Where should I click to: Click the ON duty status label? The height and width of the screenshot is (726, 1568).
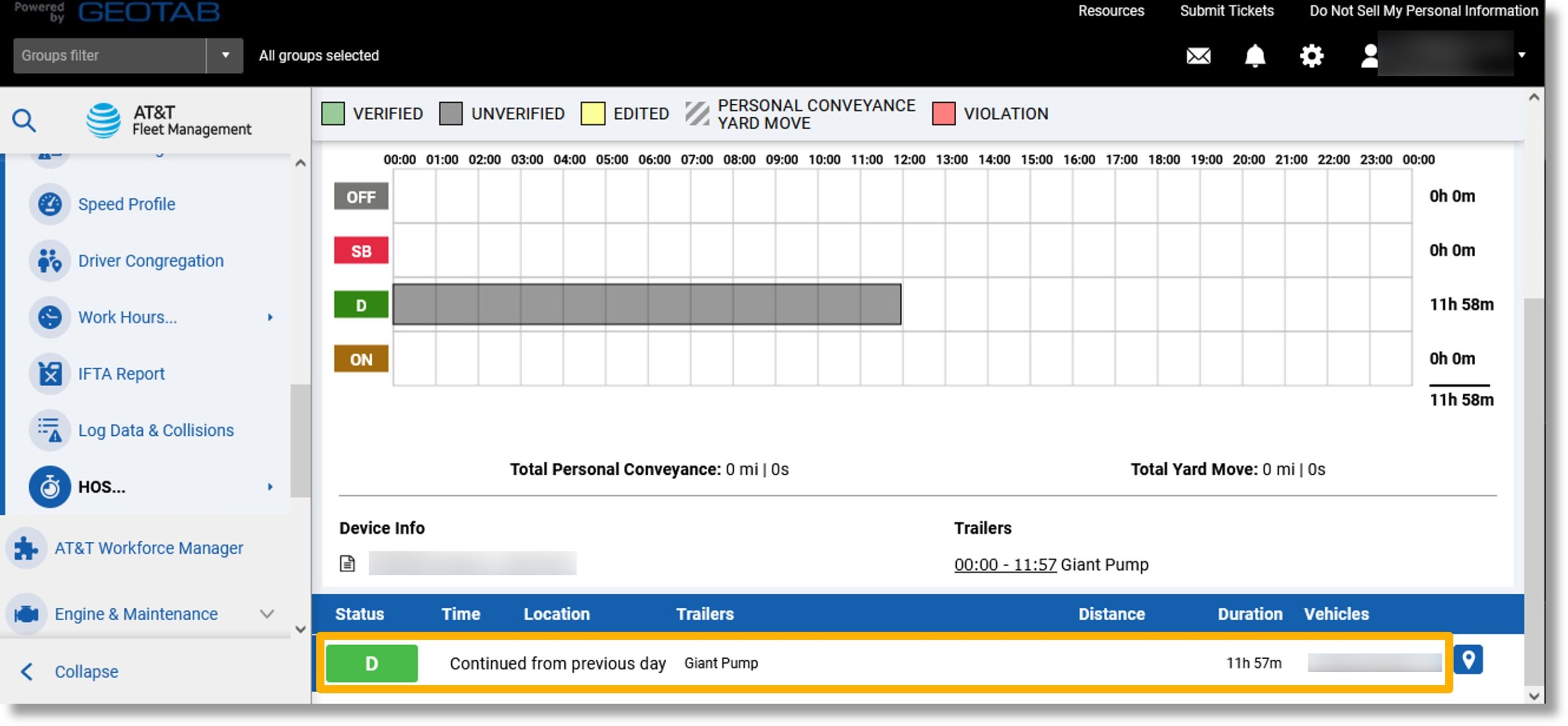pyautogui.click(x=361, y=359)
